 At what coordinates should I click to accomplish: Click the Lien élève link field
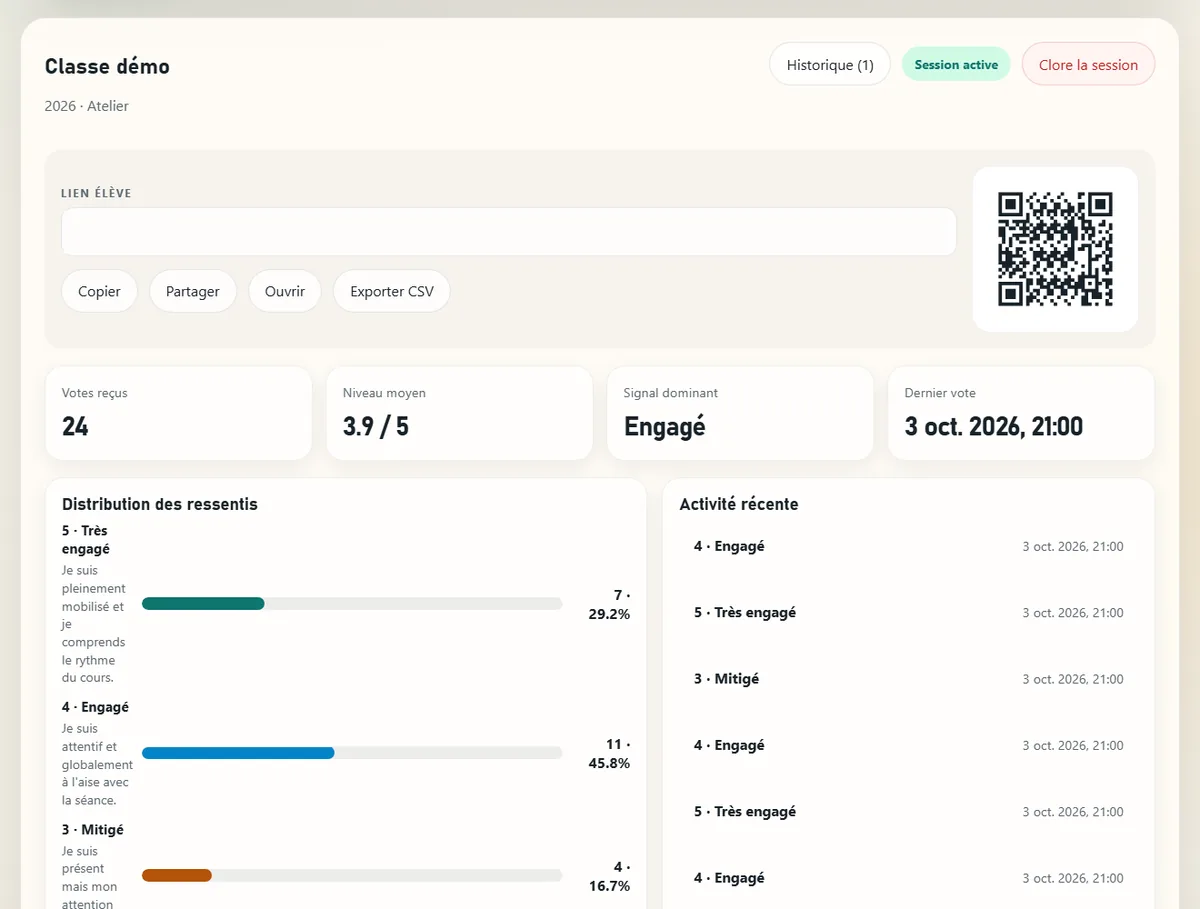(509, 232)
